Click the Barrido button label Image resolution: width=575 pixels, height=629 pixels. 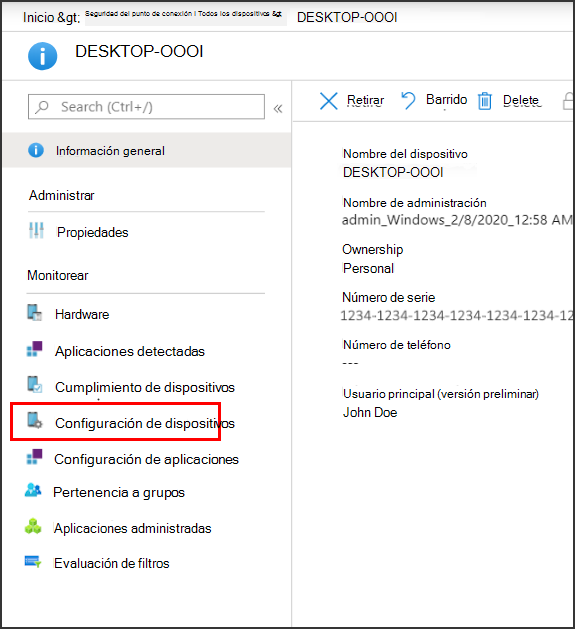click(x=446, y=99)
